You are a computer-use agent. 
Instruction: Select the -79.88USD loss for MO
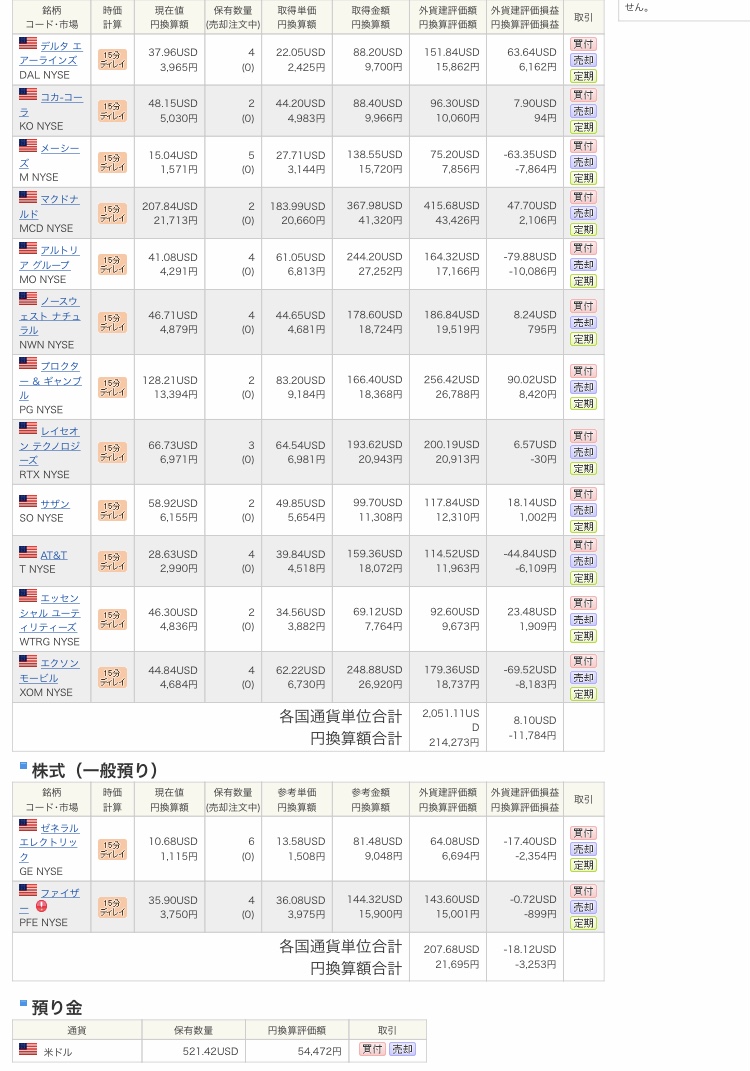click(x=530, y=257)
